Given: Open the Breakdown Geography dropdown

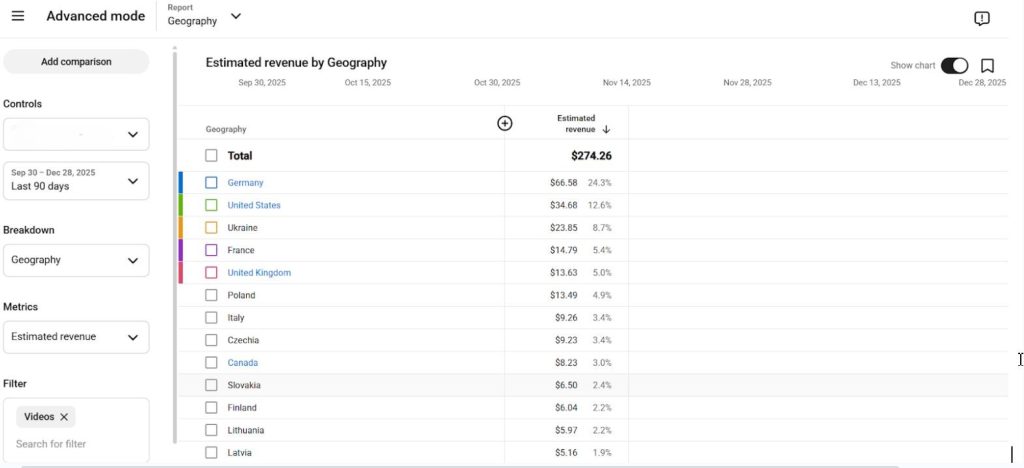Looking at the screenshot, I should pos(76,260).
